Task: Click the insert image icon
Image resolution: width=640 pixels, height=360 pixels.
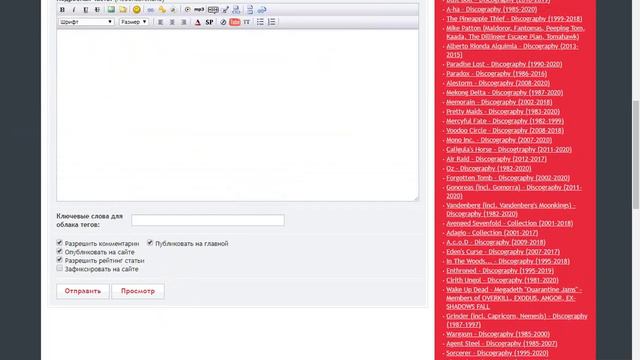Action: (111, 10)
